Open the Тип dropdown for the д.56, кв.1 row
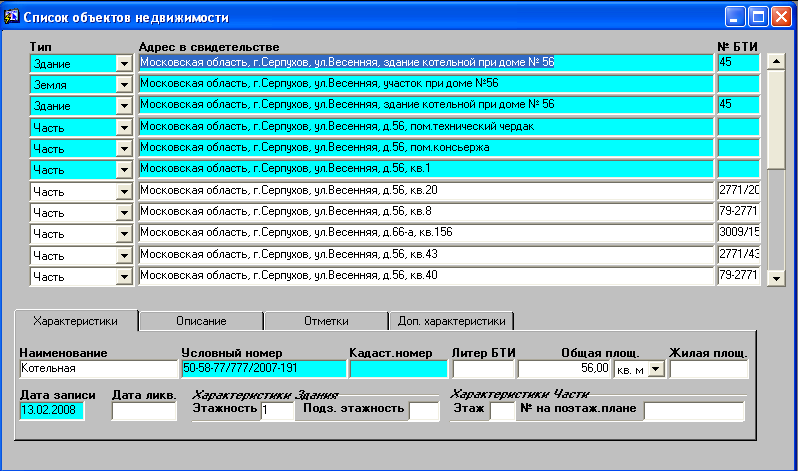 pyautogui.click(x=124, y=170)
